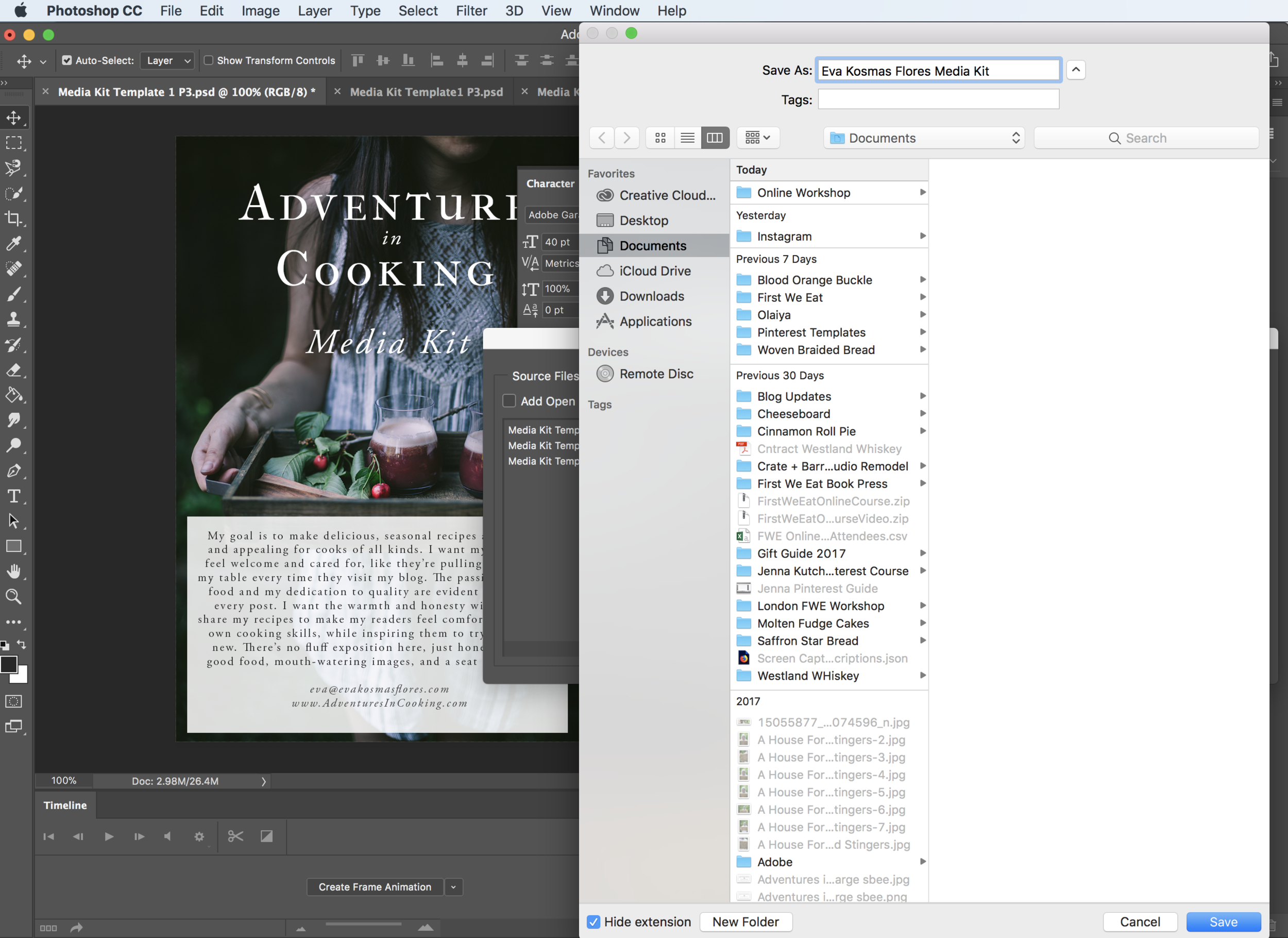
Task: Click the timeline scissors split icon
Action: [x=235, y=836]
